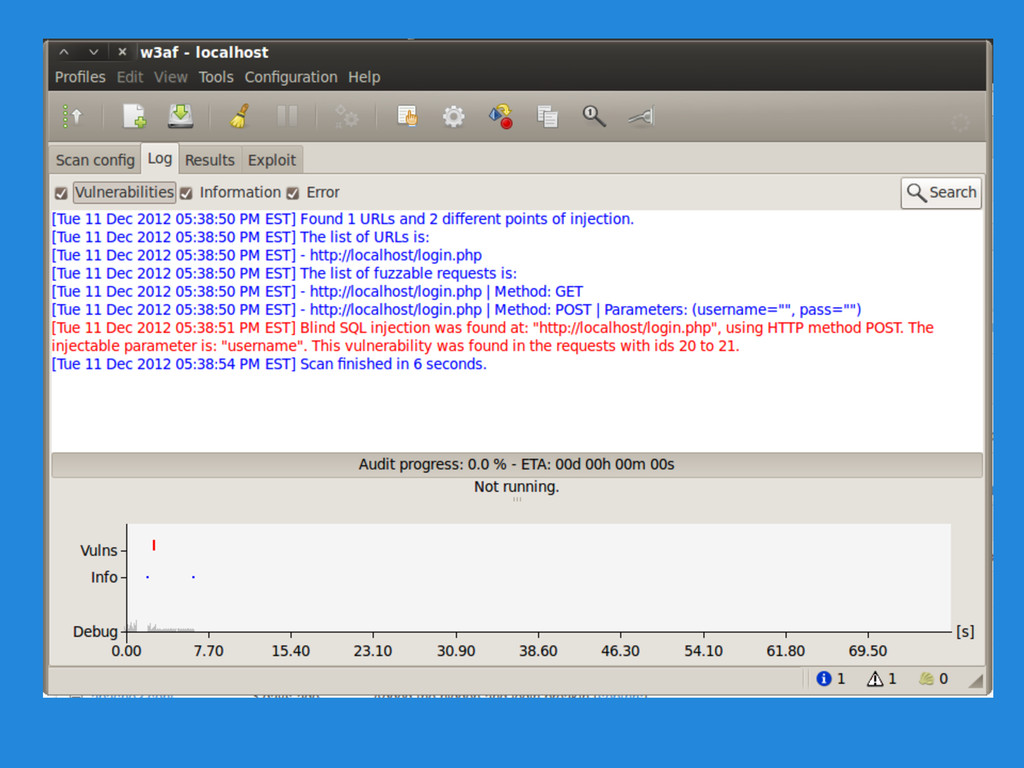The image size is (1024, 768).
Task: Click the 'Method: GET' log line
Action: [x=317, y=291]
